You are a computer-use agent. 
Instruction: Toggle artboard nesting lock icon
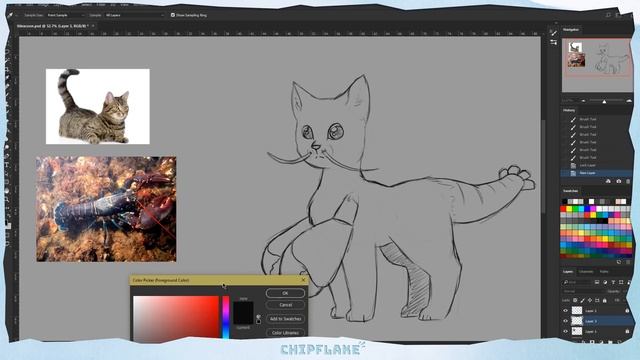point(597,300)
